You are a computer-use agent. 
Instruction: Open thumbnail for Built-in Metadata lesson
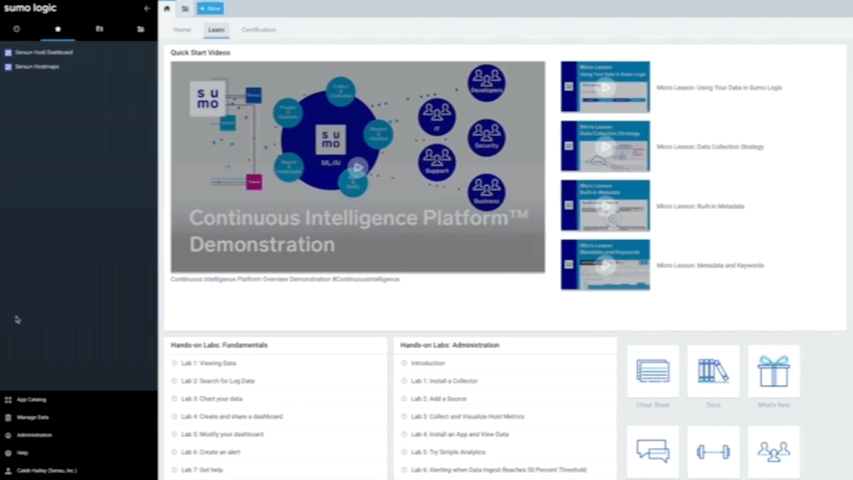pos(605,205)
